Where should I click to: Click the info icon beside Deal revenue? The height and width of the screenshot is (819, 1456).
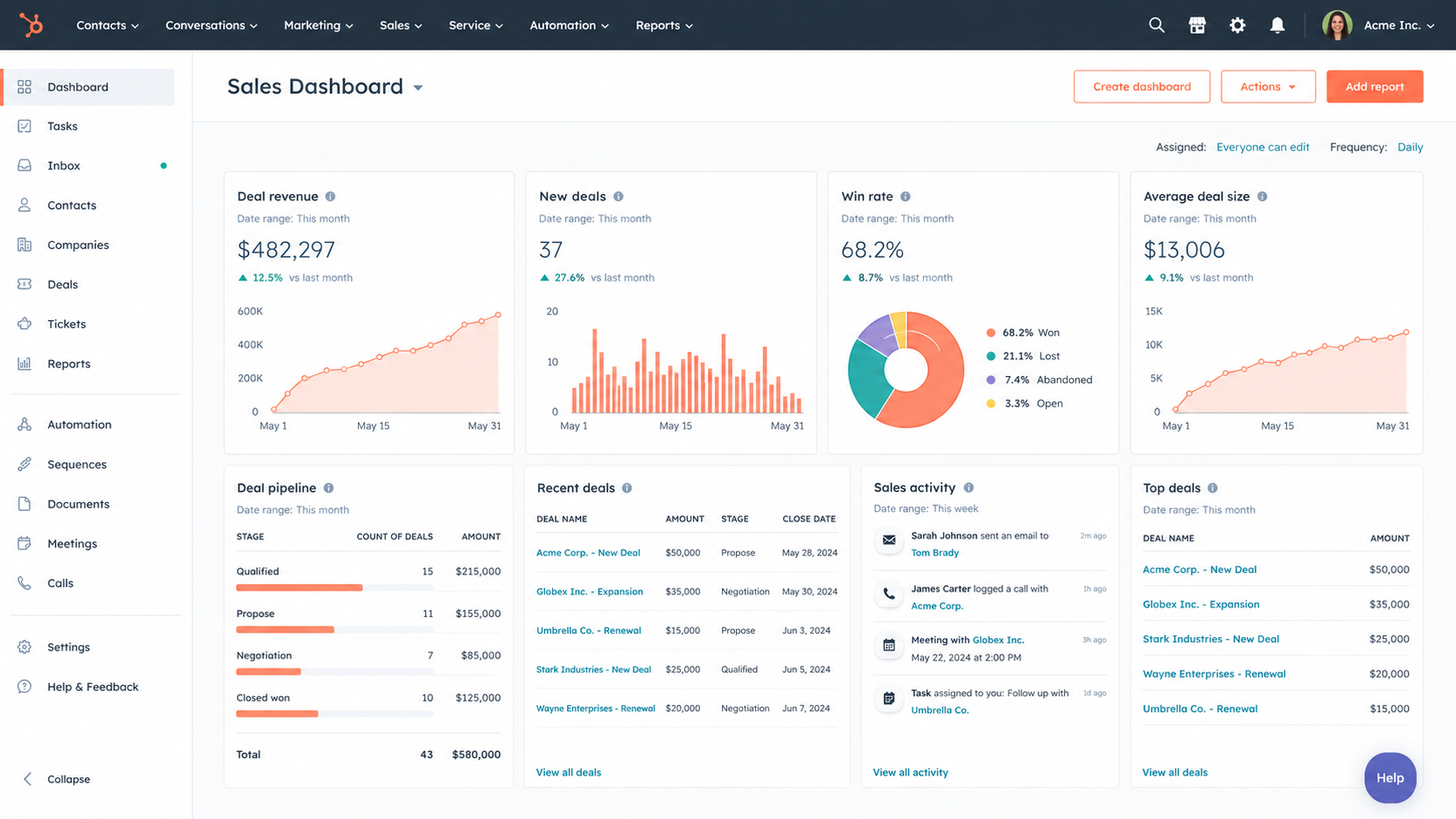pos(330,197)
